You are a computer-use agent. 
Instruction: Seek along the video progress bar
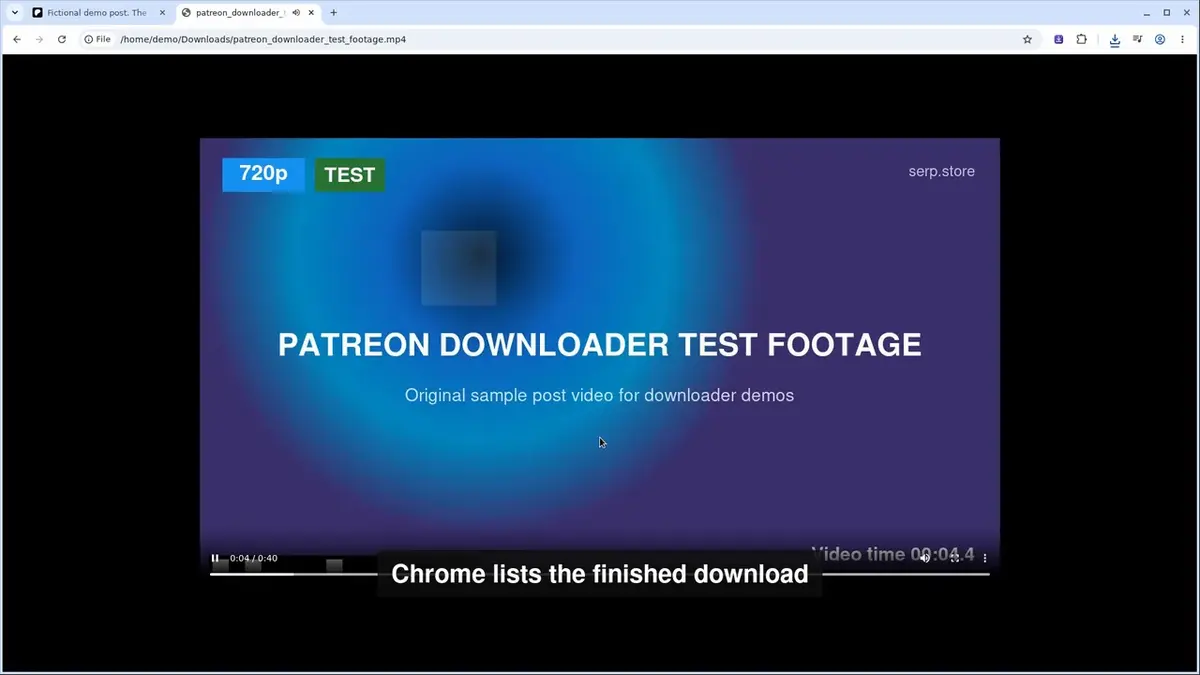(x=600, y=574)
